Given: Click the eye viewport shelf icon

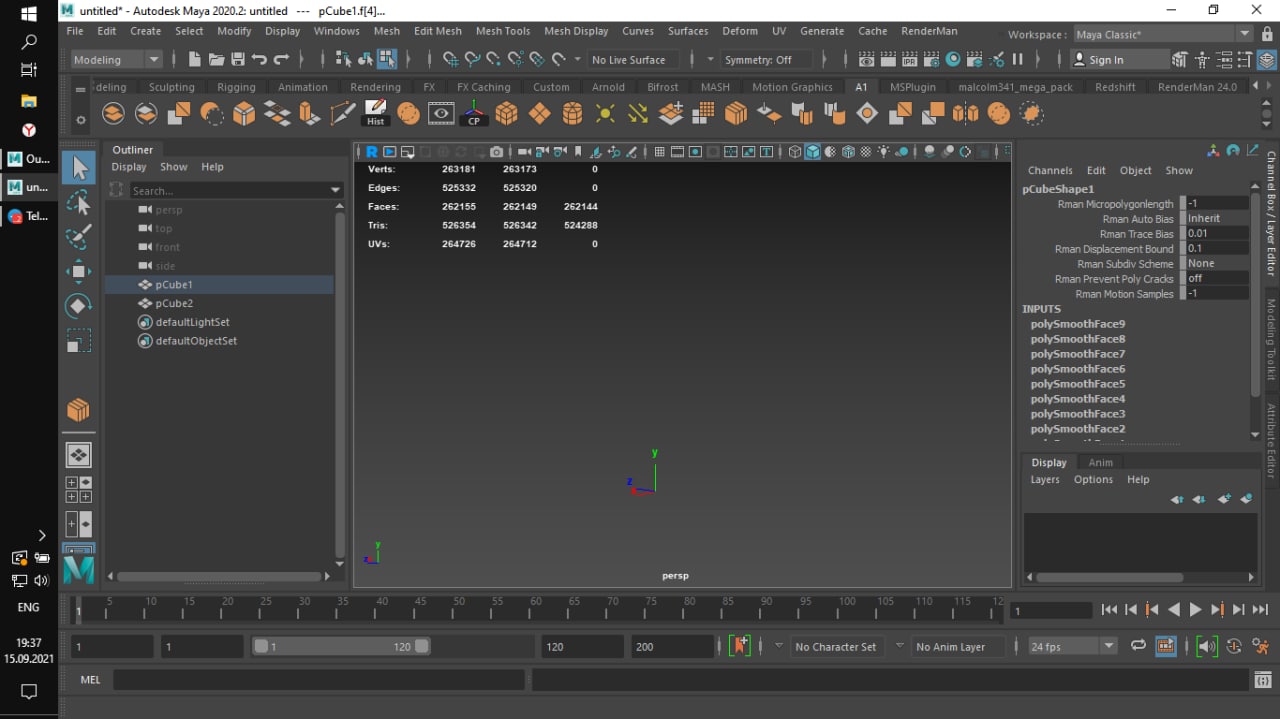Looking at the screenshot, I should point(441,113).
